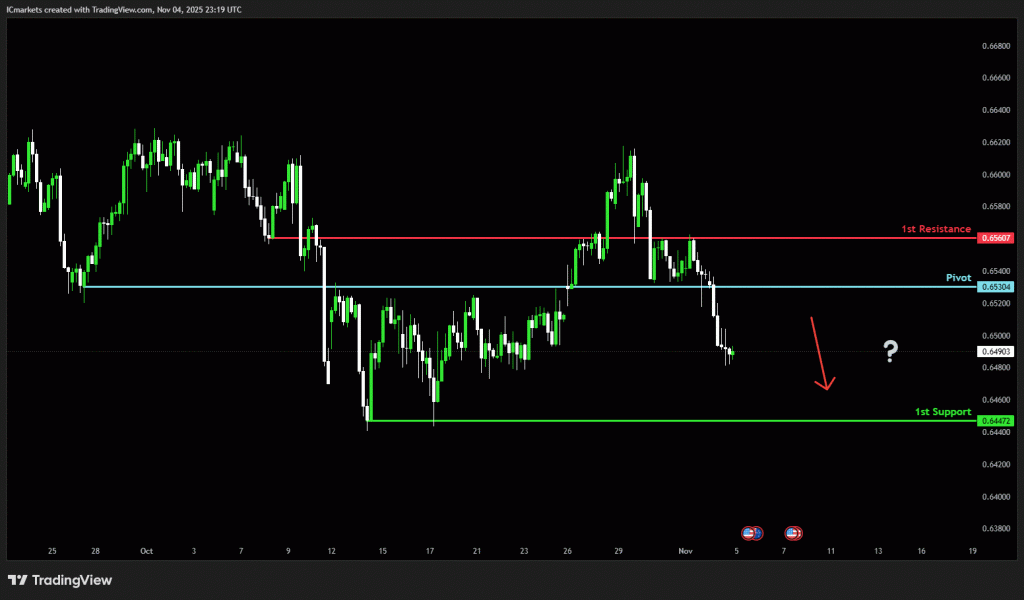The image size is (1024, 600).
Task: Click date 25 on the time axis
Action: pyautogui.click(x=51, y=551)
